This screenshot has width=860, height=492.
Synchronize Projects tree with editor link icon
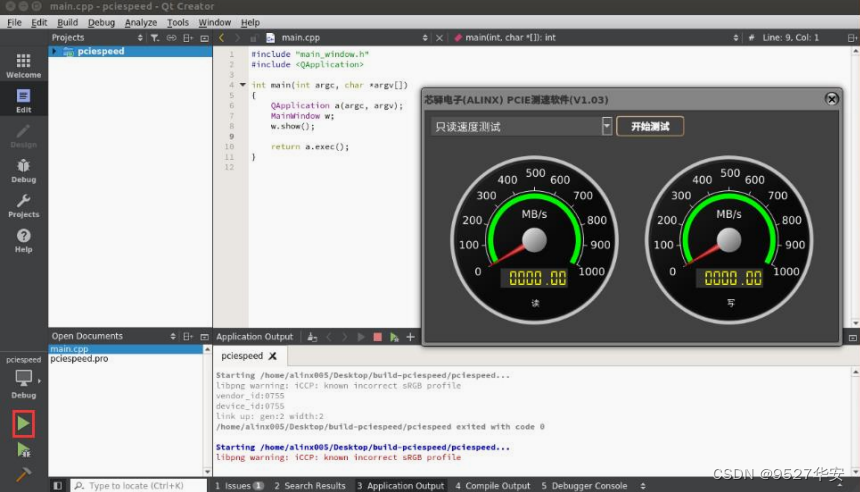[x=172, y=38]
